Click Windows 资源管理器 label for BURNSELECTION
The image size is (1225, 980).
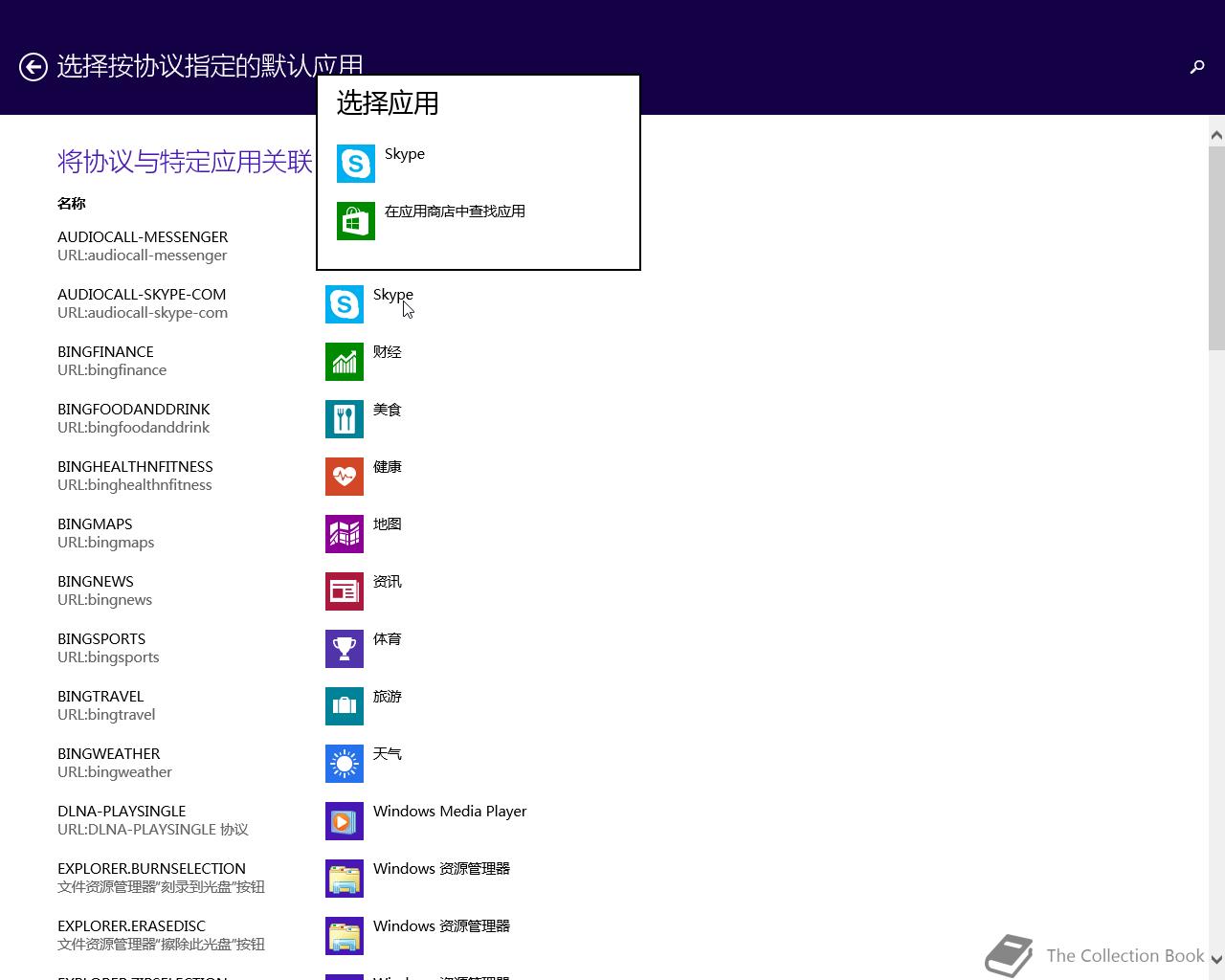tap(441, 869)
